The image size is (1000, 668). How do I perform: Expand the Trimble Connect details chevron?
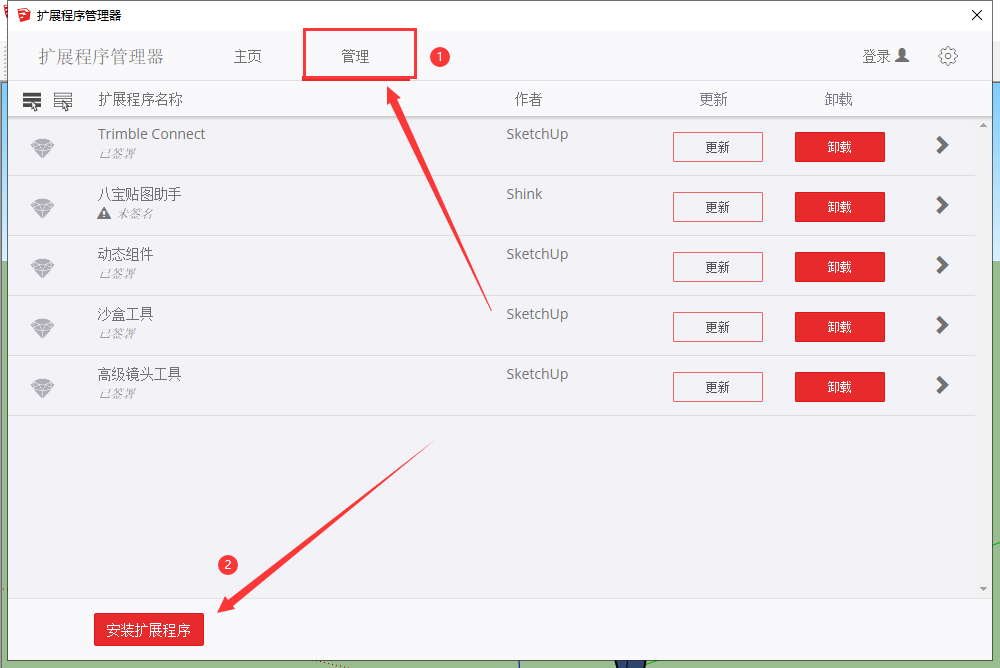942,145
